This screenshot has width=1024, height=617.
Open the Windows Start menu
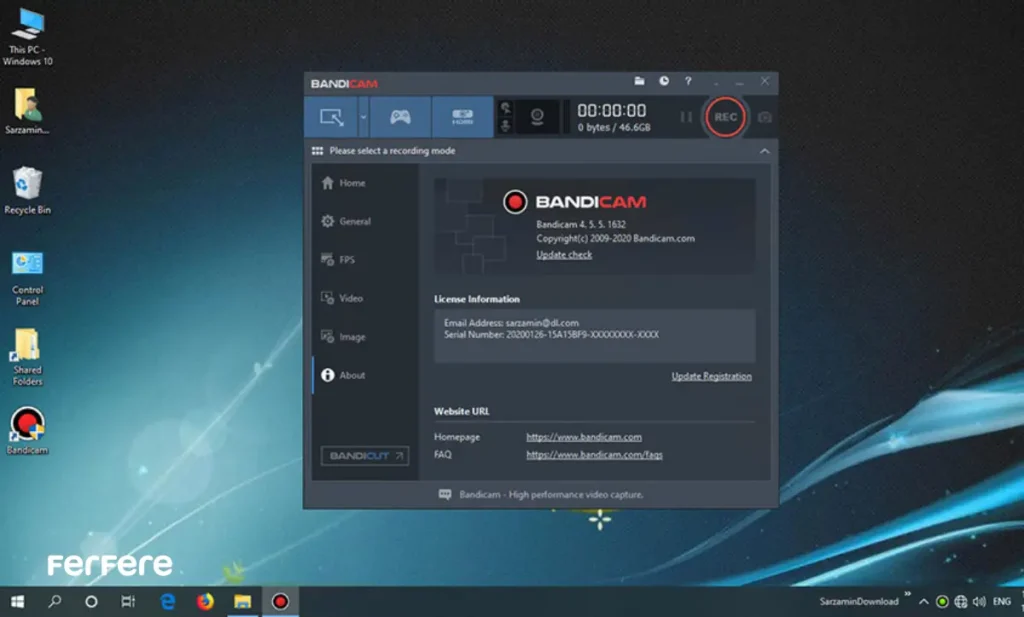click(18, 601)
